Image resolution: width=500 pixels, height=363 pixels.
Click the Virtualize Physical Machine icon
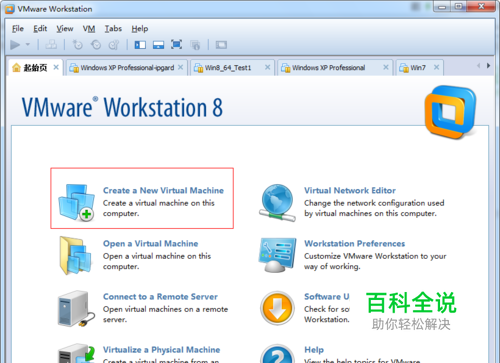76,353
